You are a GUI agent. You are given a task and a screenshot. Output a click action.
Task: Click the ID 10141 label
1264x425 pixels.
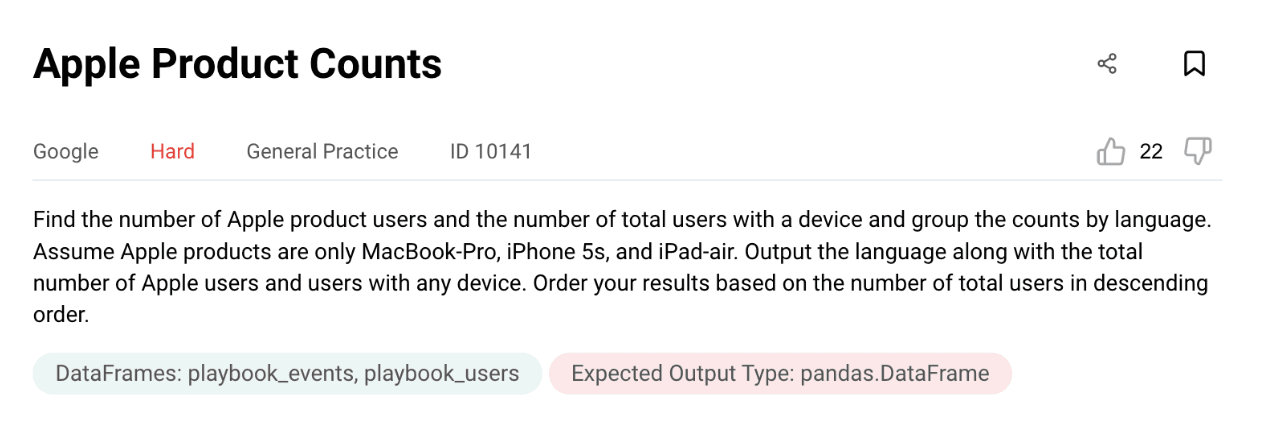491,152
